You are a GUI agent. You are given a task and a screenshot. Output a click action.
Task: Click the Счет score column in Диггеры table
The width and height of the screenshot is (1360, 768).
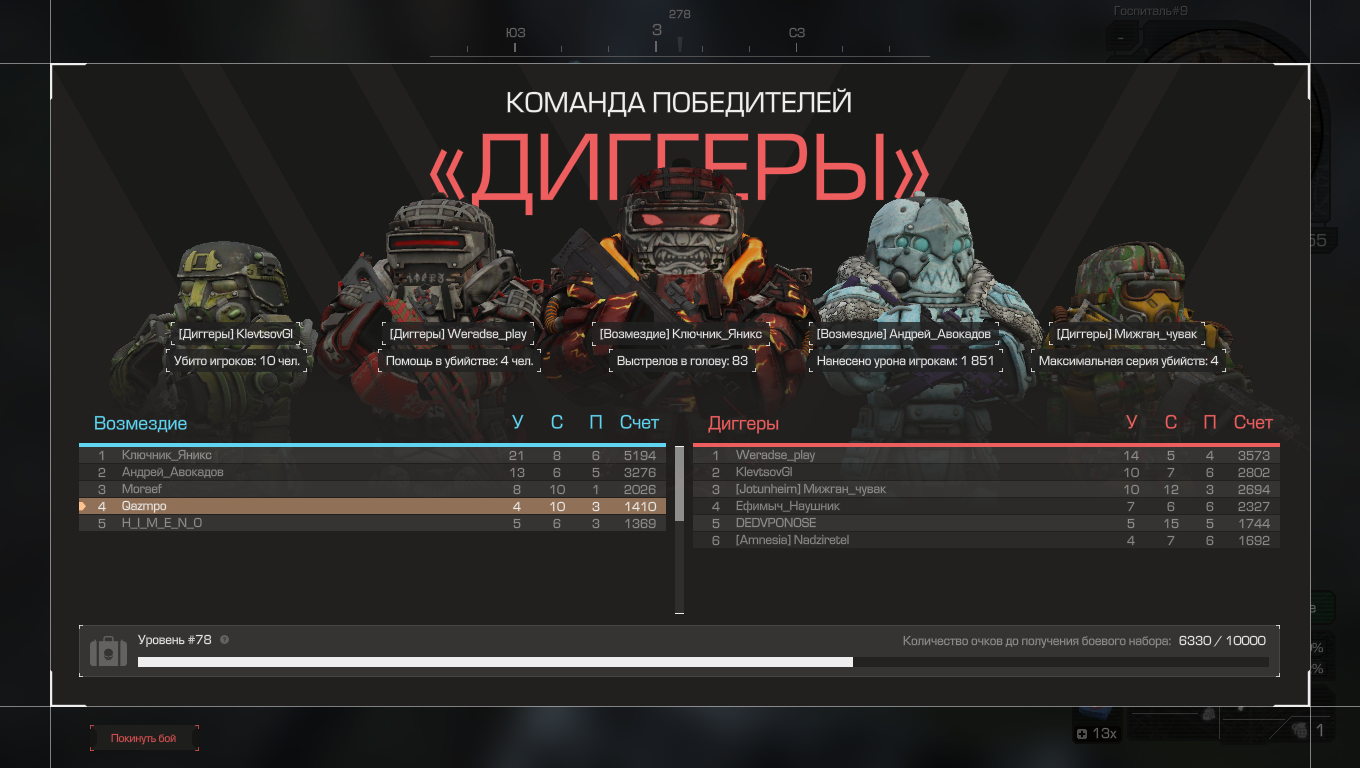1253,423
